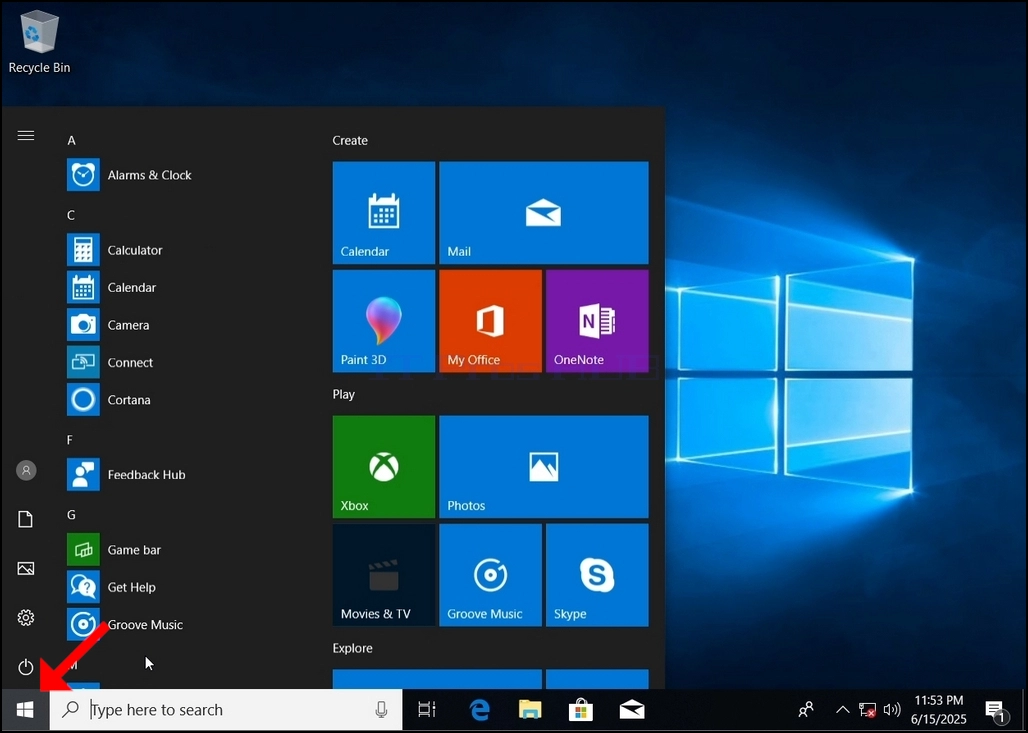Click the Groove Music tile under Play
The width and height of the screenshot is (1028, 733).
(490, 574)
